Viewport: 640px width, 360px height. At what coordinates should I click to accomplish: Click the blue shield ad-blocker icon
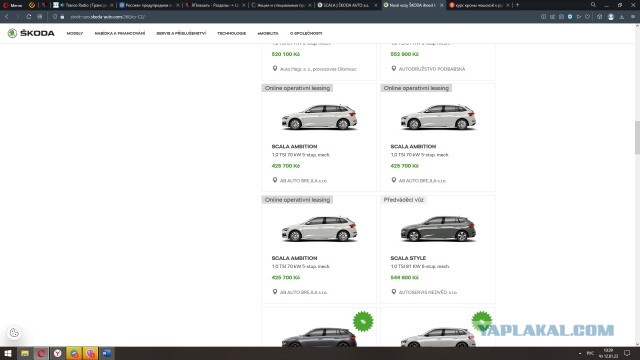(x=570, y=17)
